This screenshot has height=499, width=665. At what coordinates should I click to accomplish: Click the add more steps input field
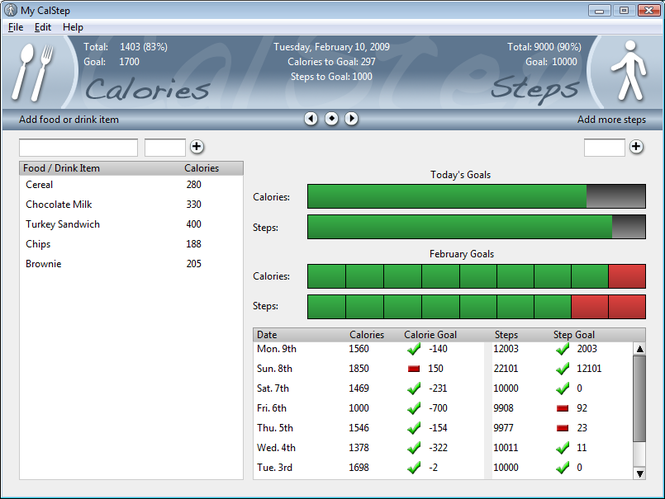[x=604, y=147]
